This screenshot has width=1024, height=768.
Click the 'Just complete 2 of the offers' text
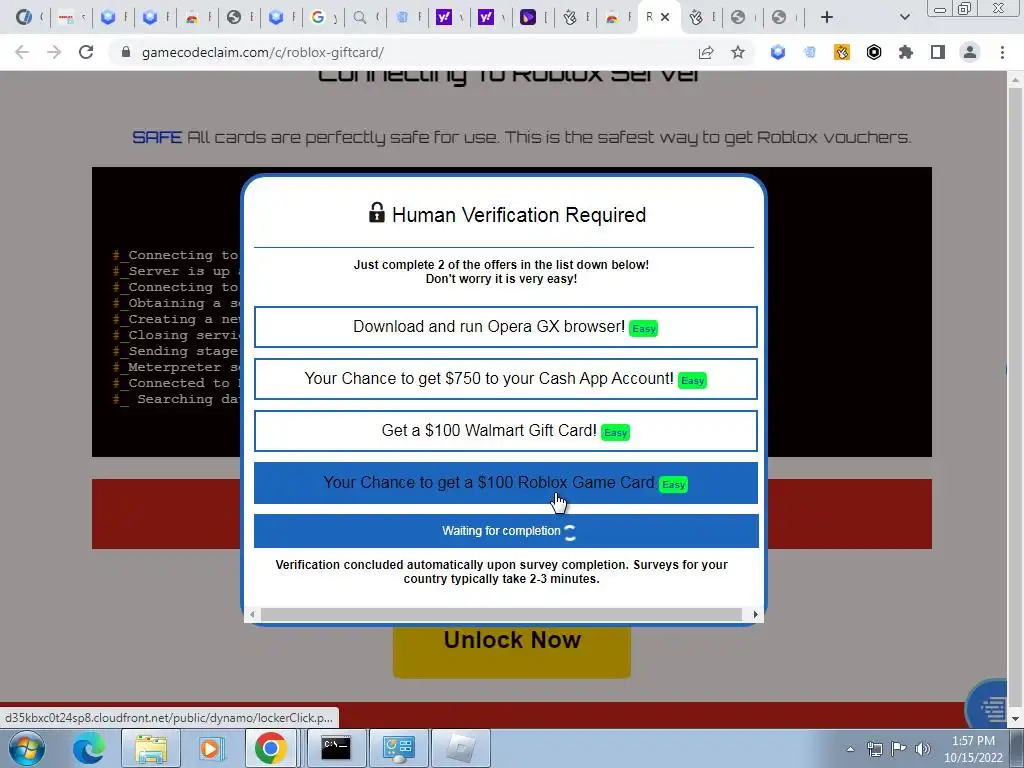pyautogui.click(x=502, y=264)
